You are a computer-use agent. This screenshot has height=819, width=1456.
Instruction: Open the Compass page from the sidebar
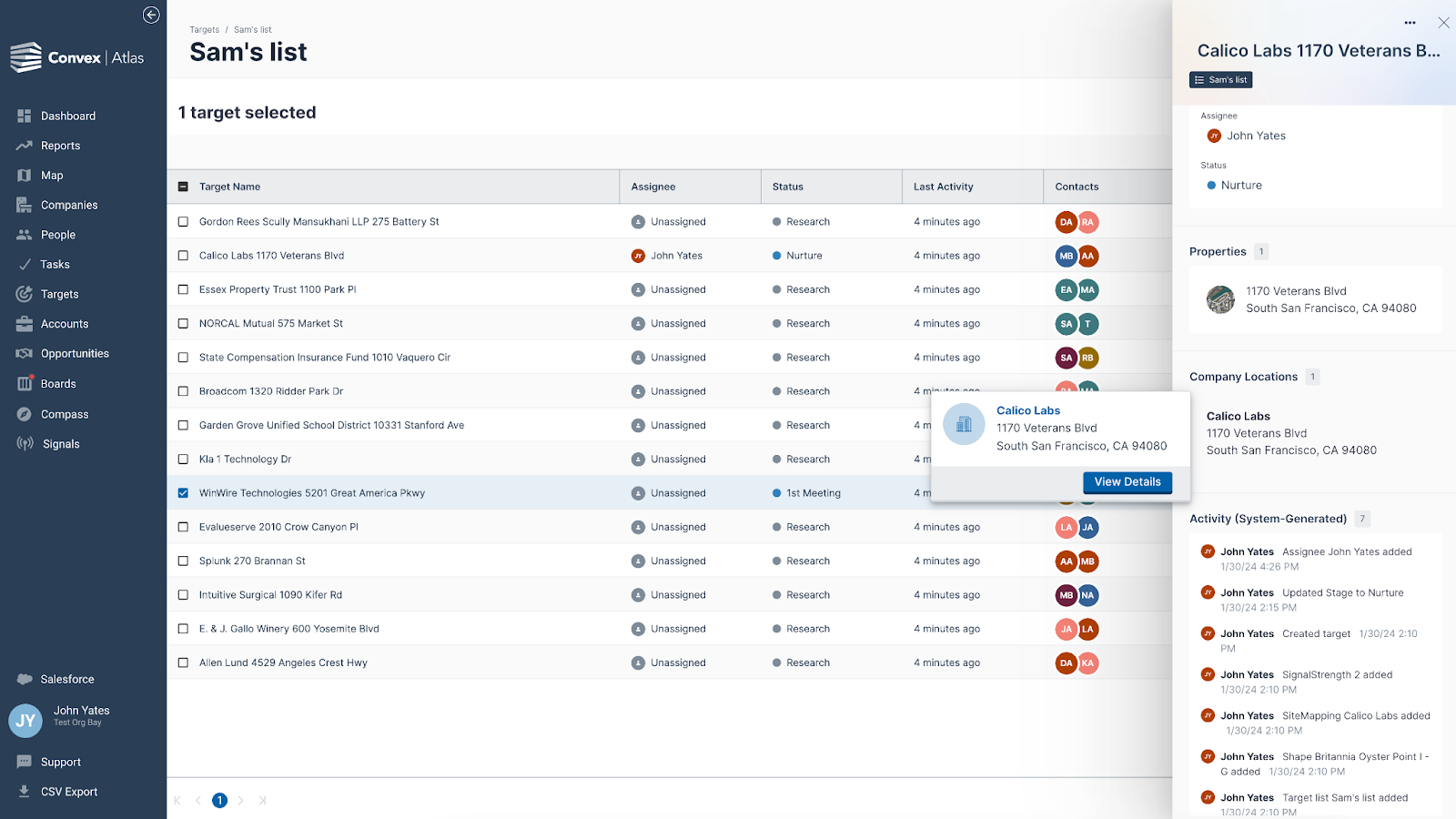[64, 414]
